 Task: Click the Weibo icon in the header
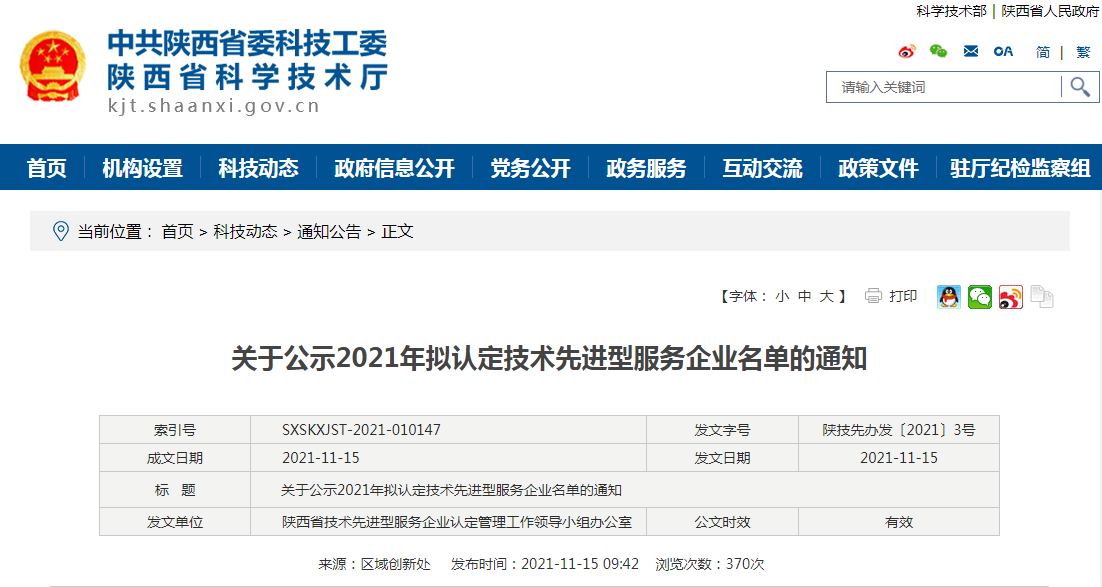pyautogui.click(x=907, y=52)
